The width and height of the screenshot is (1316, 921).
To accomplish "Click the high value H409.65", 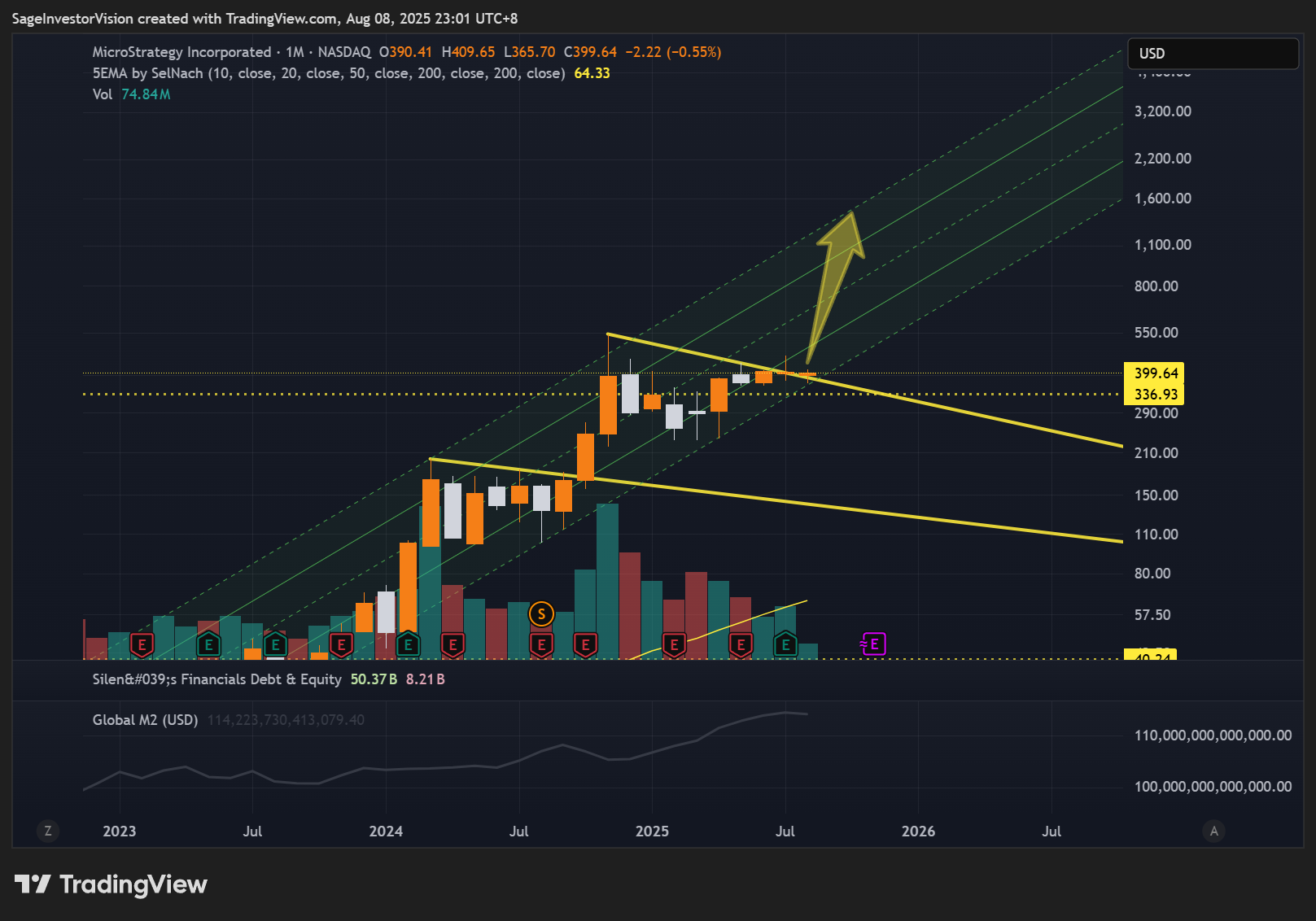I will pos(468,52).
